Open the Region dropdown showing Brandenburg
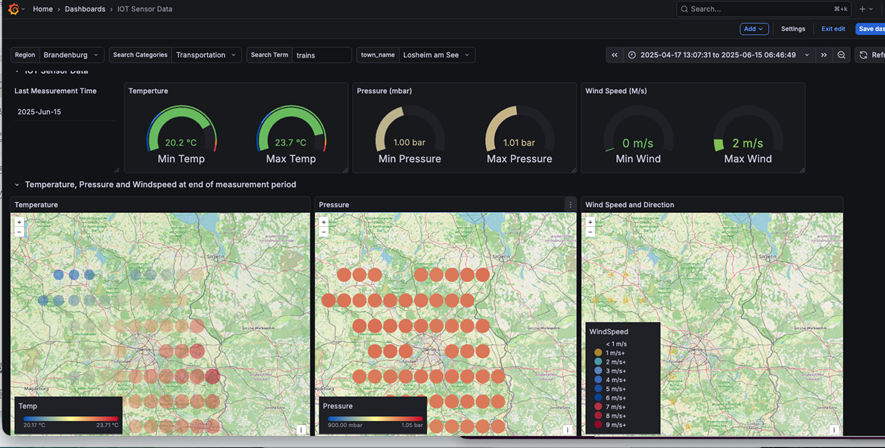Image resolution: width=885 pixels, height=448 pixels. coord(72,55)
